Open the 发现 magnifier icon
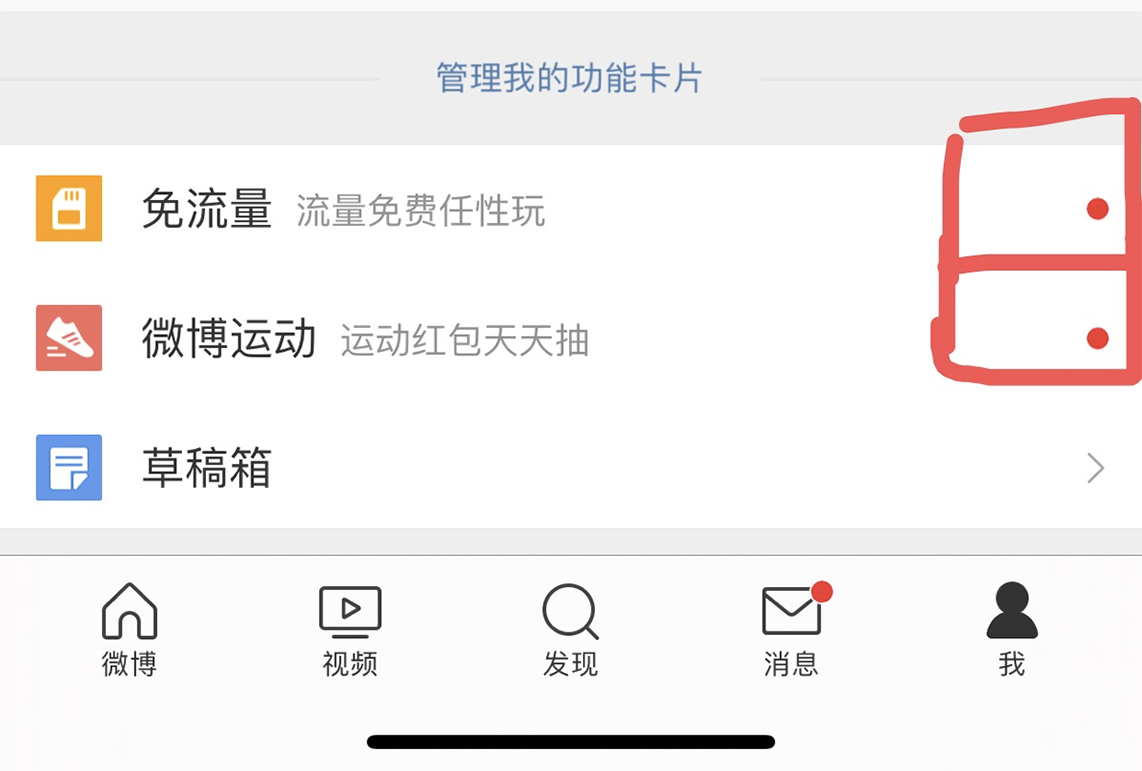 570,612
